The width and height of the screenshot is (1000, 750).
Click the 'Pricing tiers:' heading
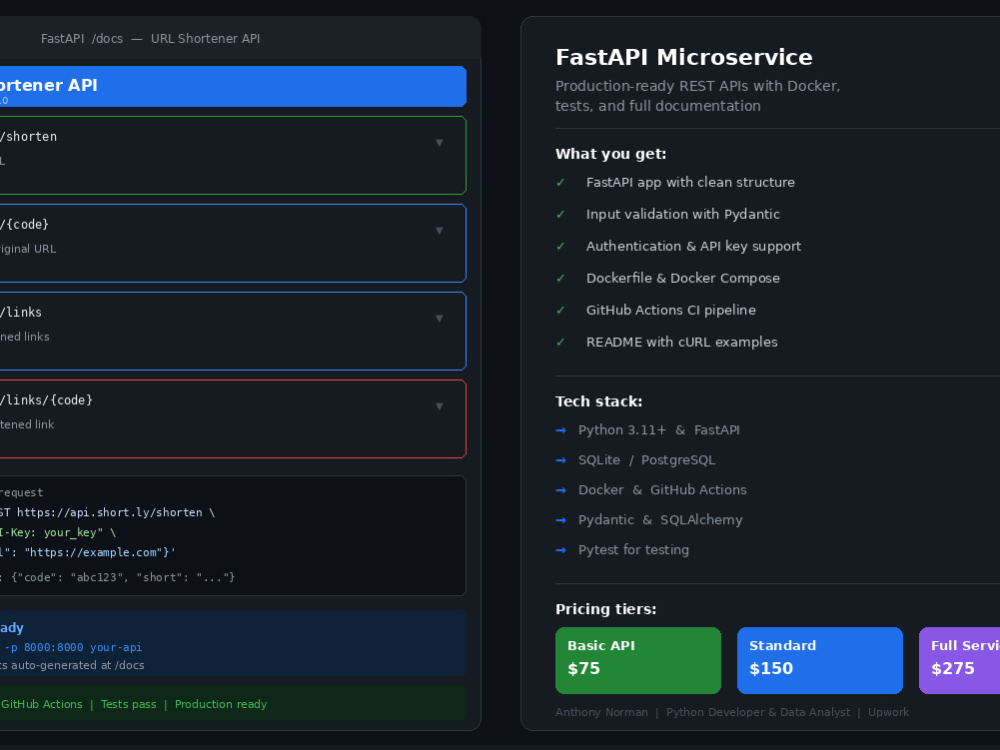click(x=606, y=609)
